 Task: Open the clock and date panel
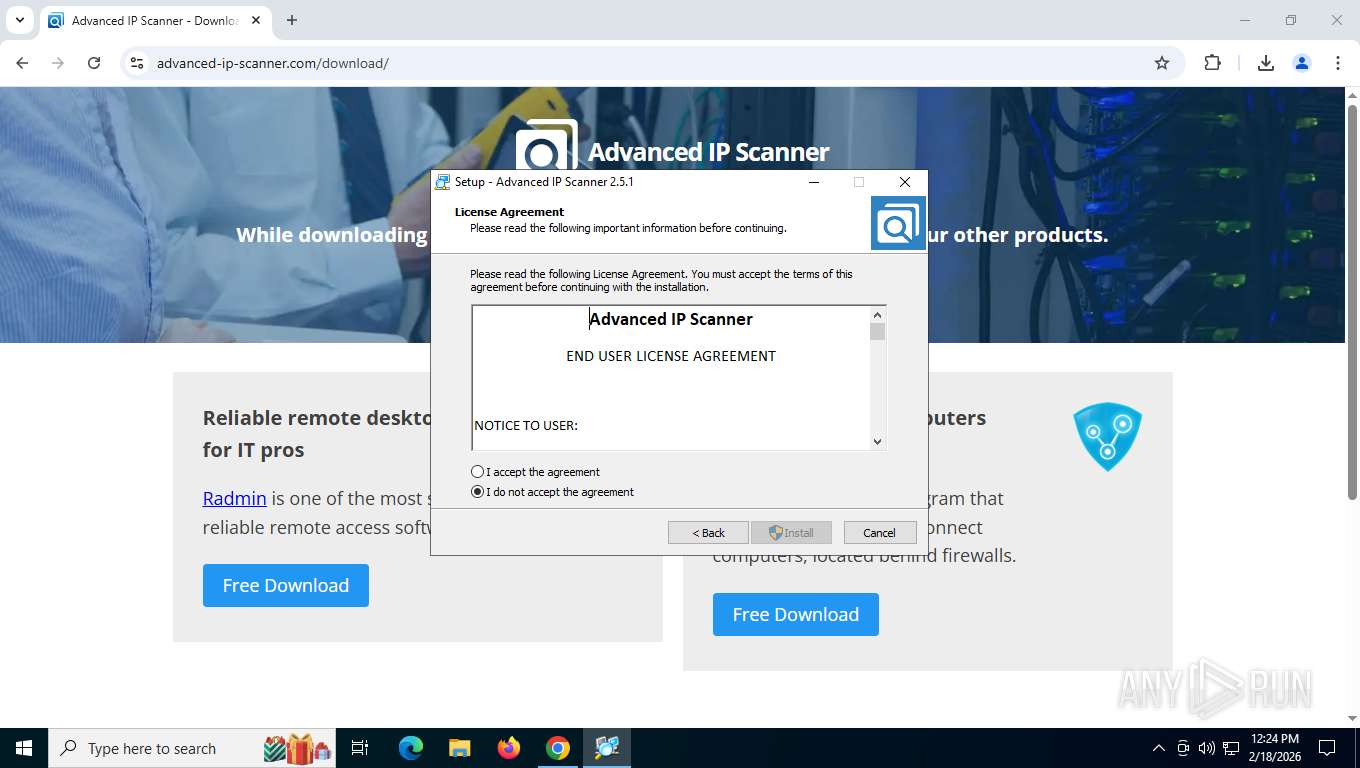coord(1273,748)
